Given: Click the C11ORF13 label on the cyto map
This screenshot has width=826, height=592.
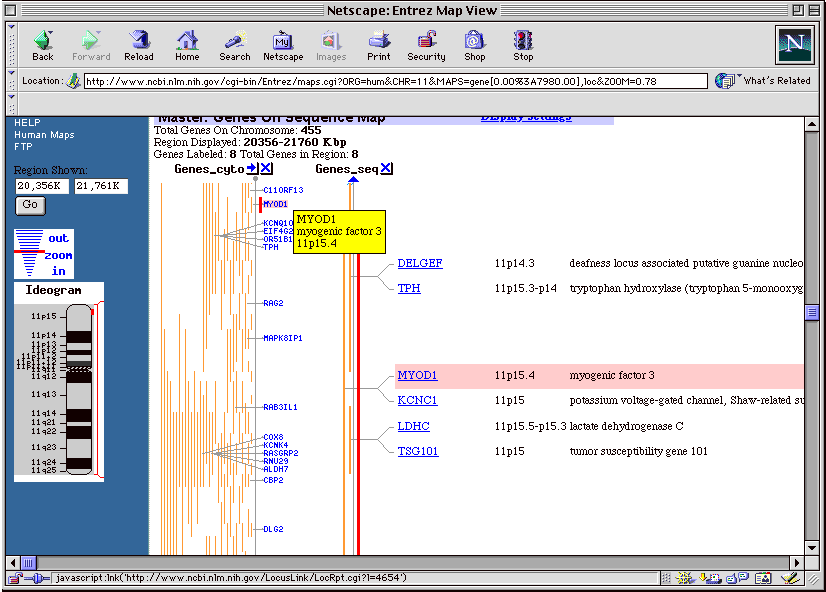Looking at the screenshot, I should pos(283,190).
